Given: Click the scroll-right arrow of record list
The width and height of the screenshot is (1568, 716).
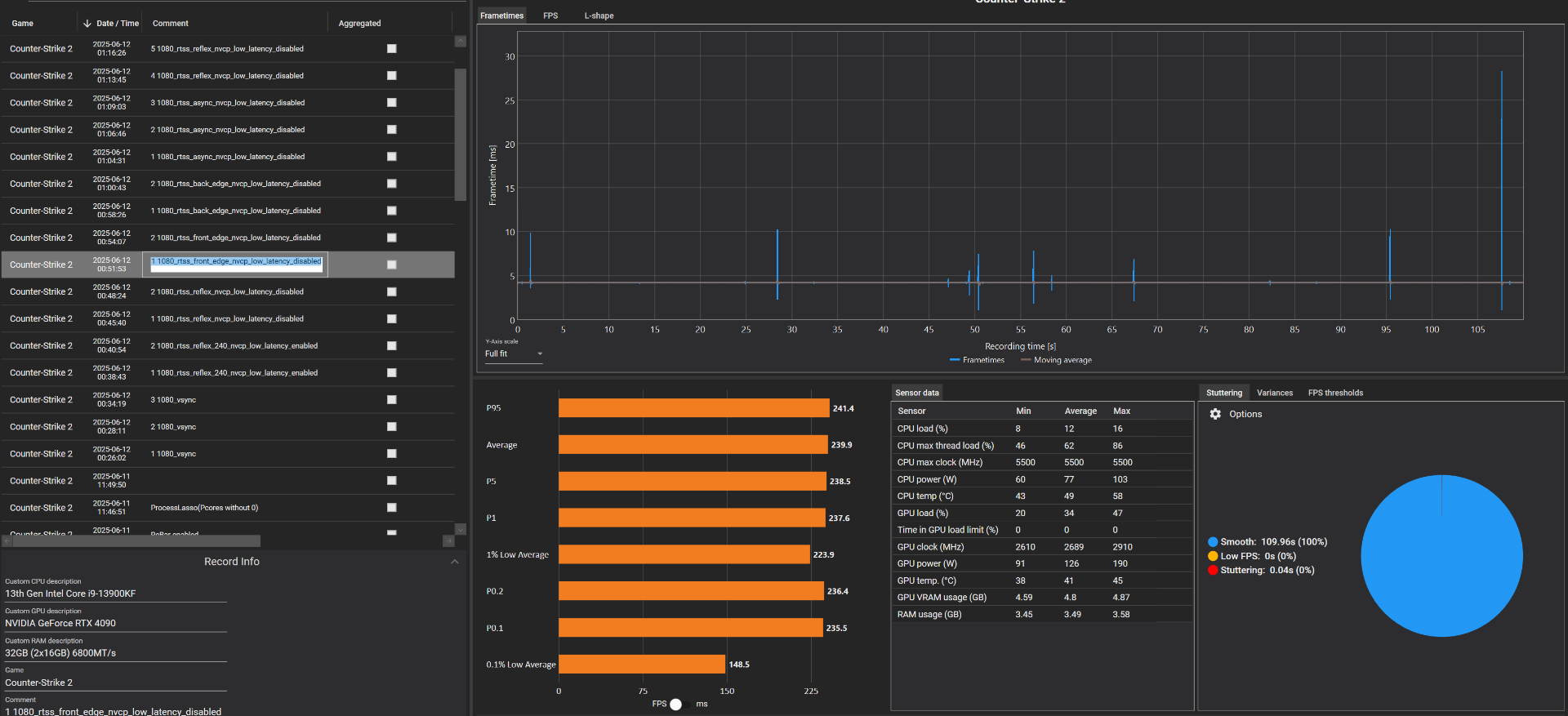Looking at the screenshot, I should point(448,540).
